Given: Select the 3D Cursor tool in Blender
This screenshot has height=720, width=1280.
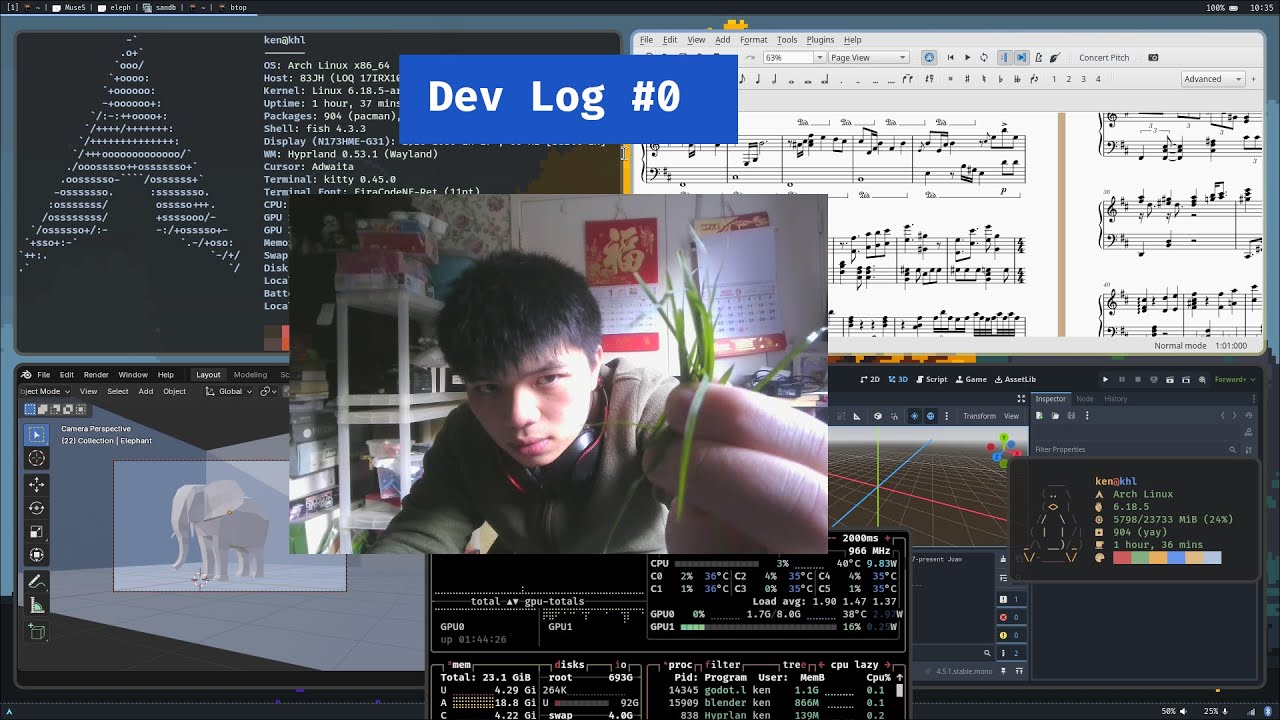Looking at the screenshot, I should point(36,458).
